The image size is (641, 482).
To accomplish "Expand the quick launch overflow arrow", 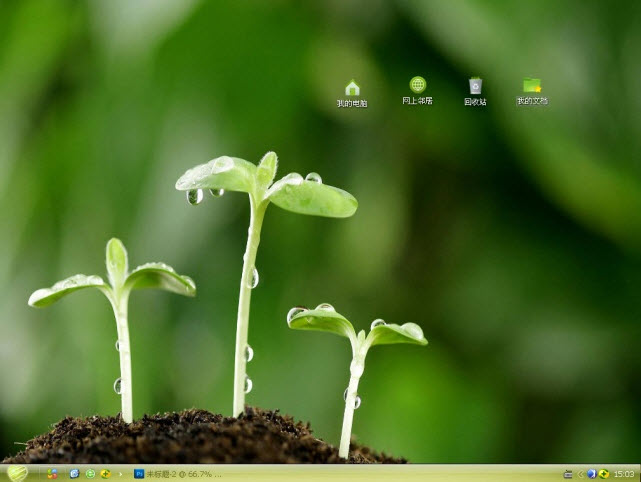I will click(x=122, y=474).
